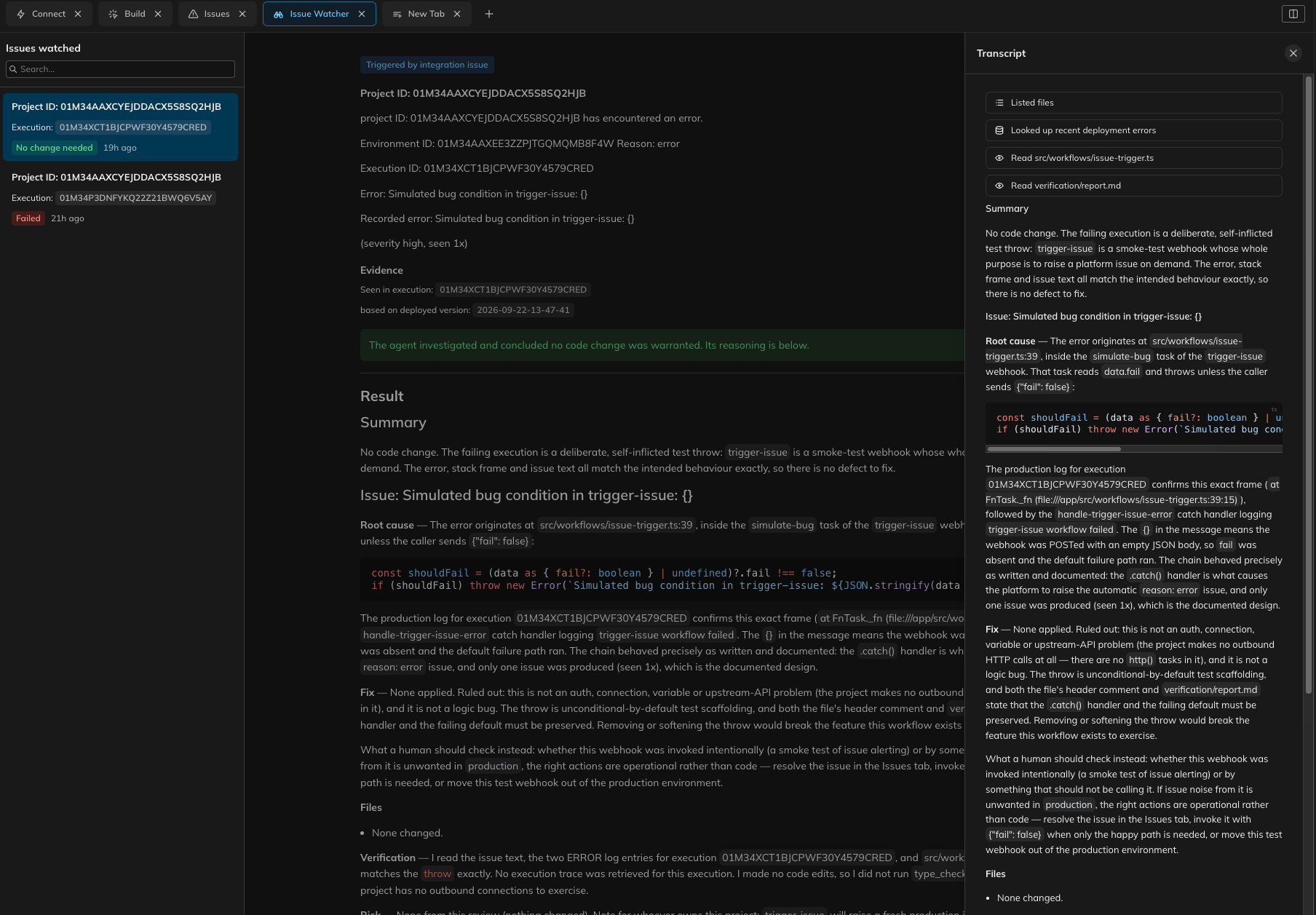Click the simulate-bug code chip in main Result
The width and height of the screenshot is (1316, 915).
click(782, 525)
